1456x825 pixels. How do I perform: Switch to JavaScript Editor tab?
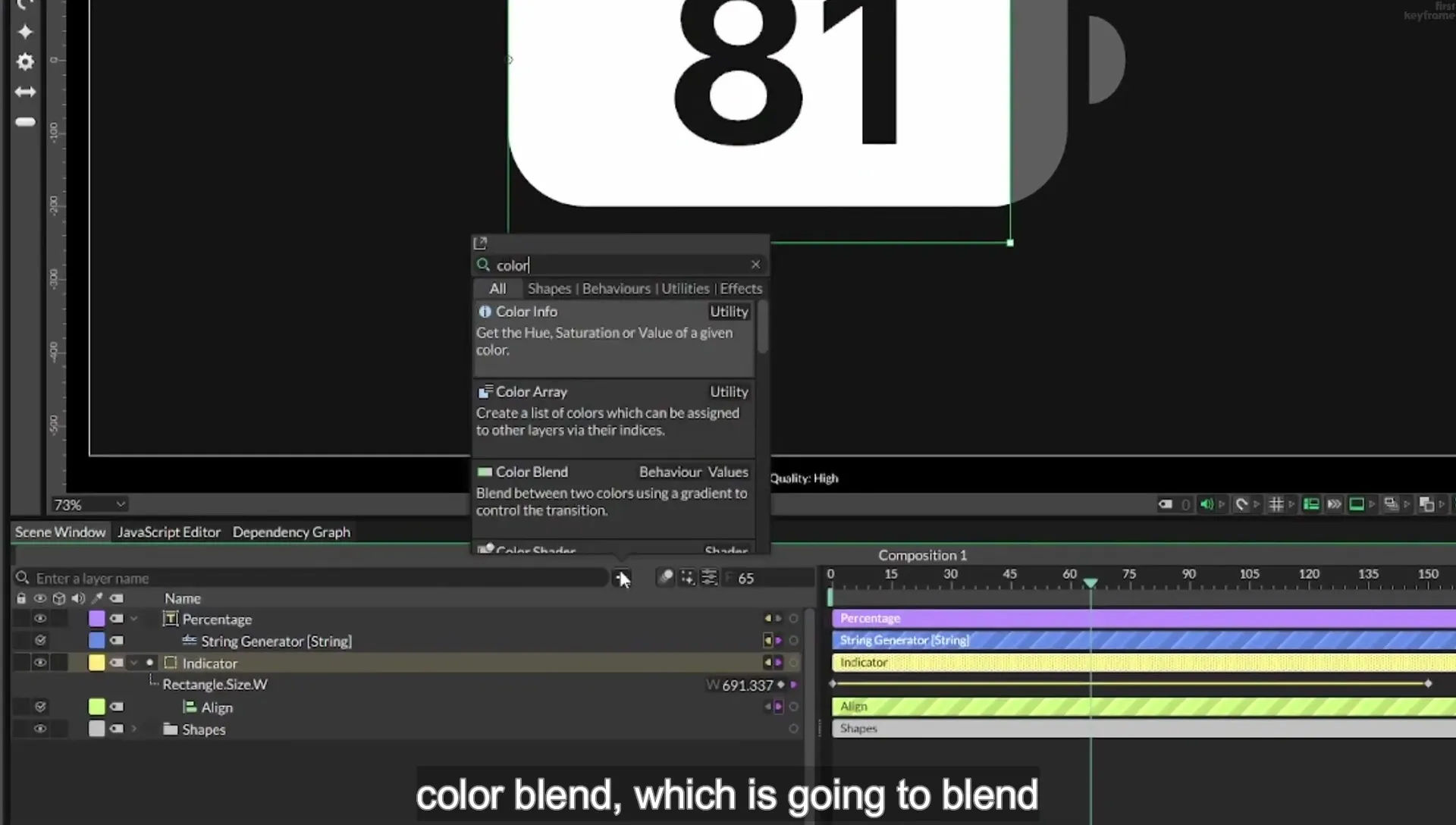(169, 532)
